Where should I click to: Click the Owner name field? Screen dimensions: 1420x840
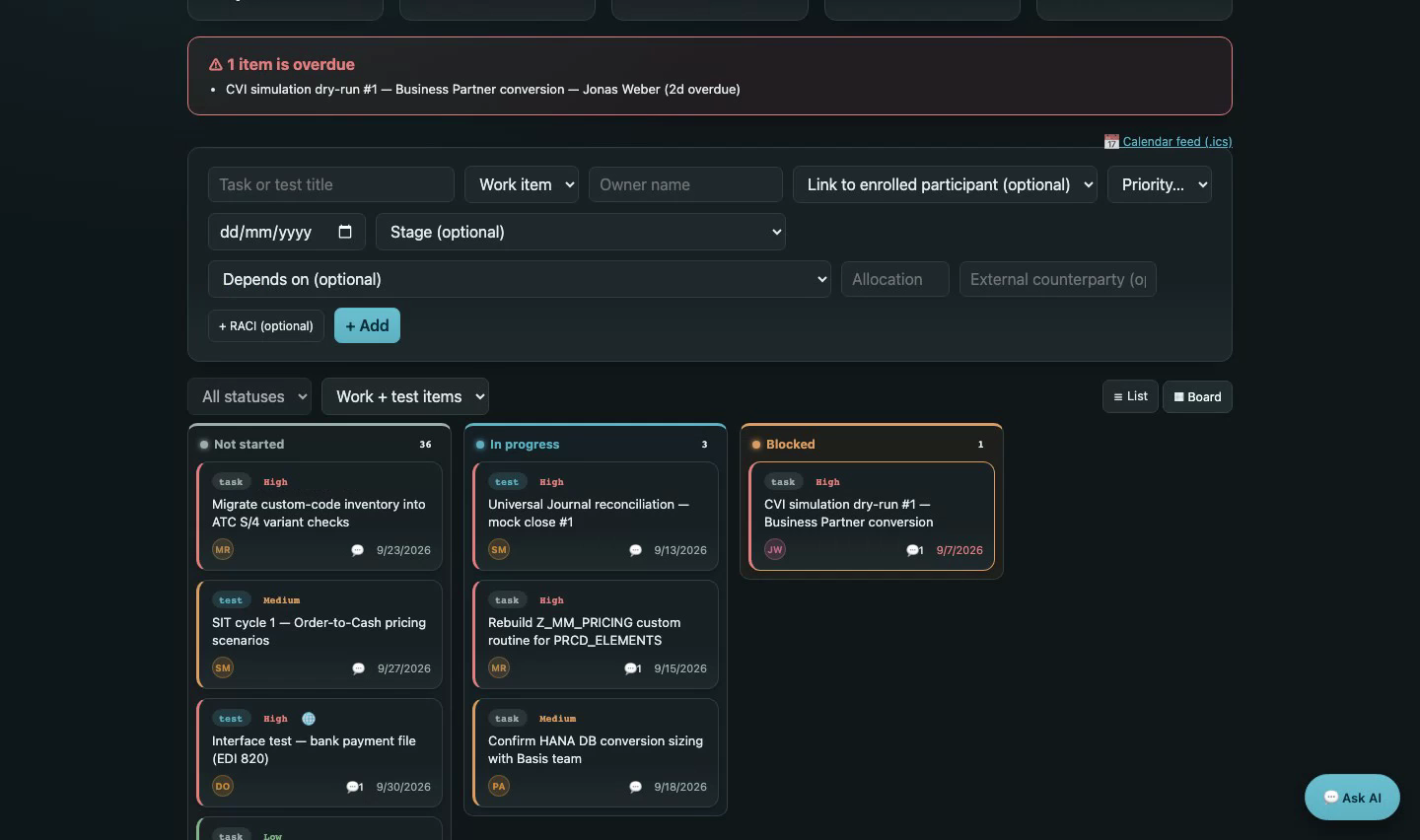(685, 184)
